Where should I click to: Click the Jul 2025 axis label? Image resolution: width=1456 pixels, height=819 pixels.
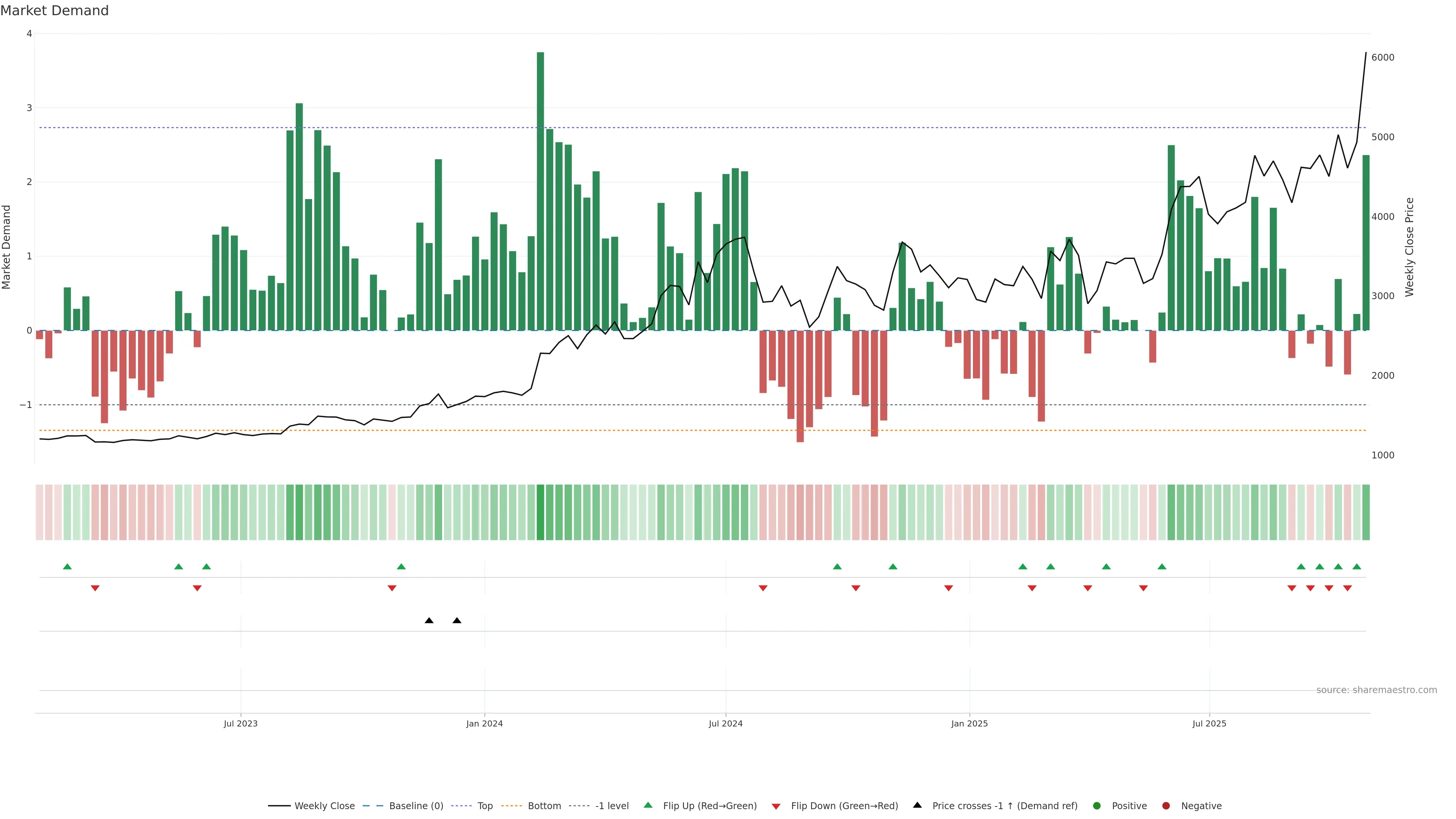click(1209, 723)
